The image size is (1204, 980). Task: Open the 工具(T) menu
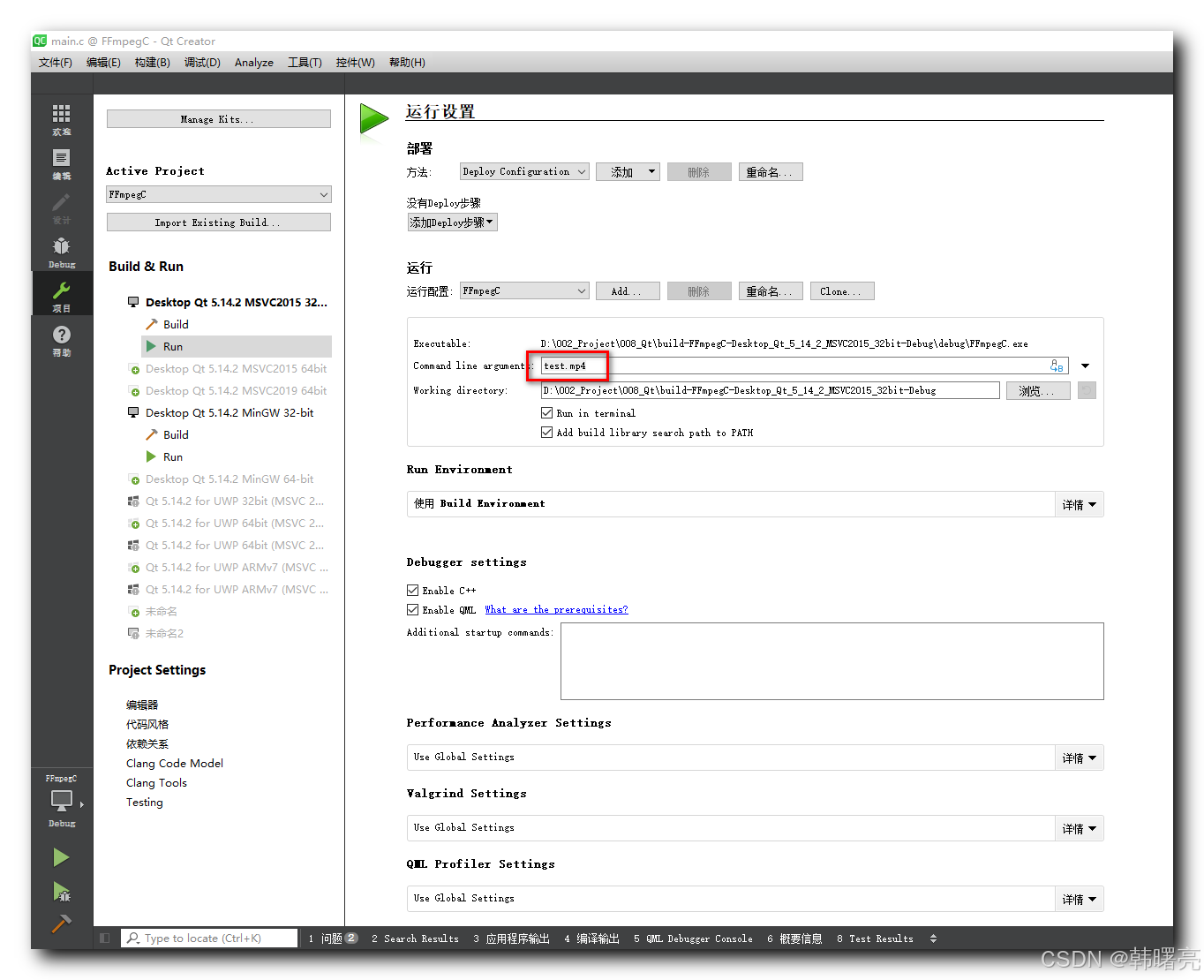click(x=305, y=63)
